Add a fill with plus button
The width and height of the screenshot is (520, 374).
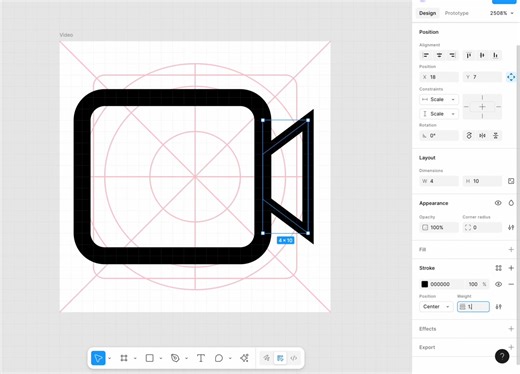(511, 249)
